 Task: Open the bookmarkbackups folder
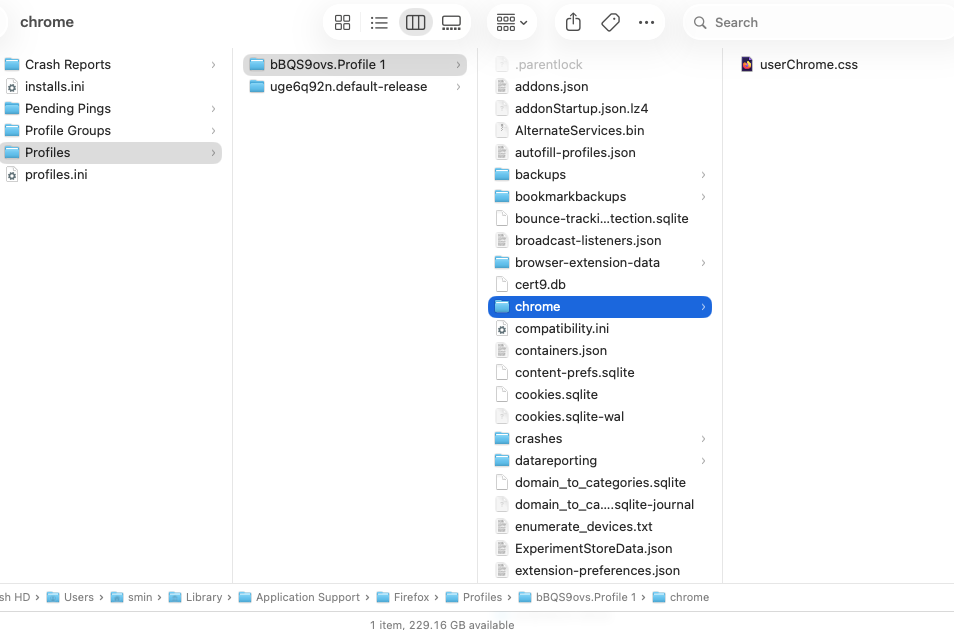click(x=569, y=196)
